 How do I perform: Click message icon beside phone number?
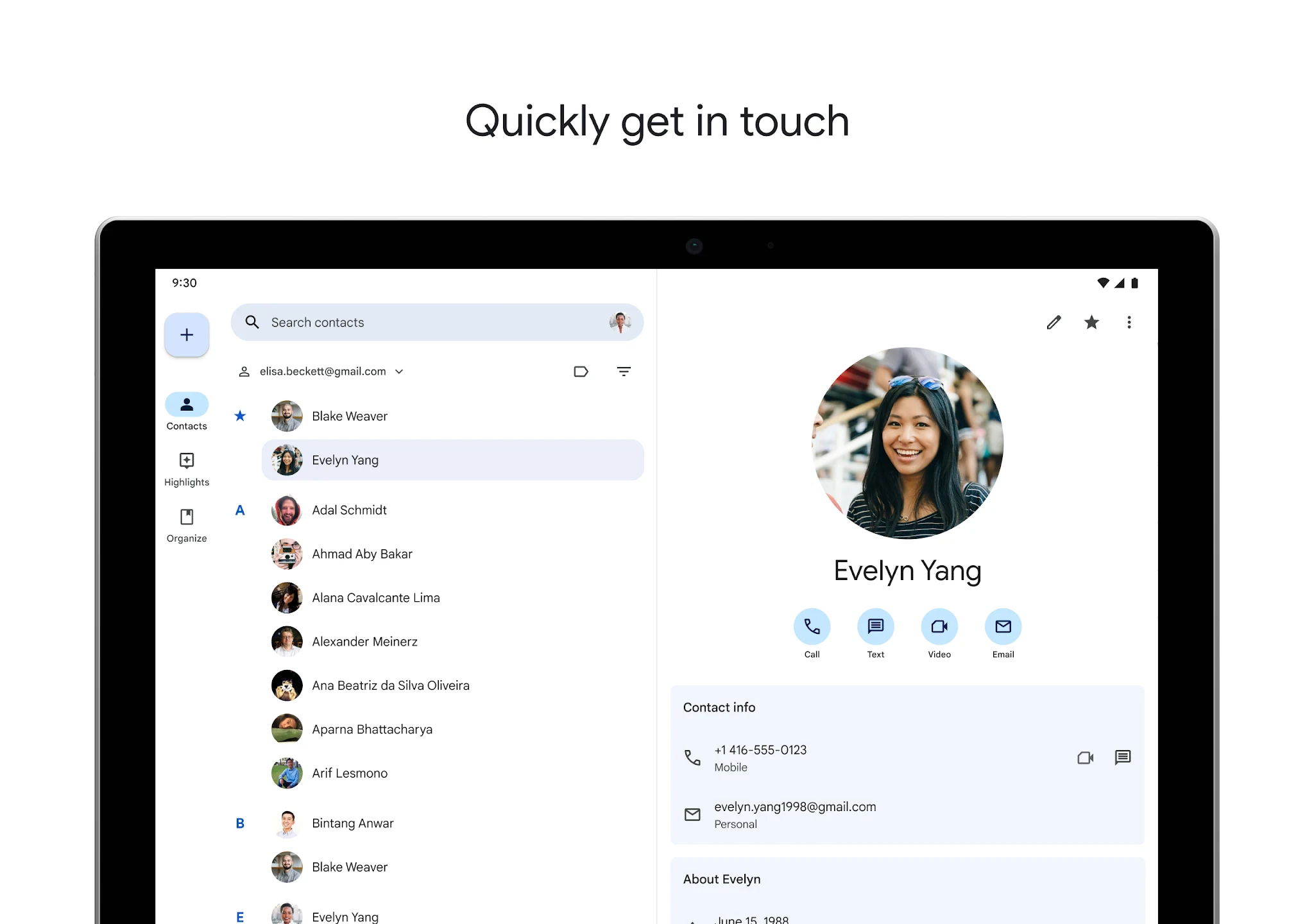[x=1123, y=758]
